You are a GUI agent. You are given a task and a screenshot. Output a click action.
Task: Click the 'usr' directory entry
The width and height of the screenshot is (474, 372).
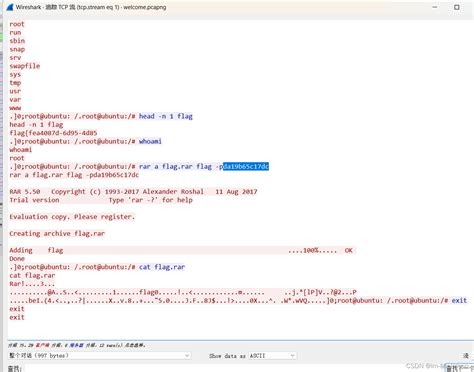coord(15,91)
